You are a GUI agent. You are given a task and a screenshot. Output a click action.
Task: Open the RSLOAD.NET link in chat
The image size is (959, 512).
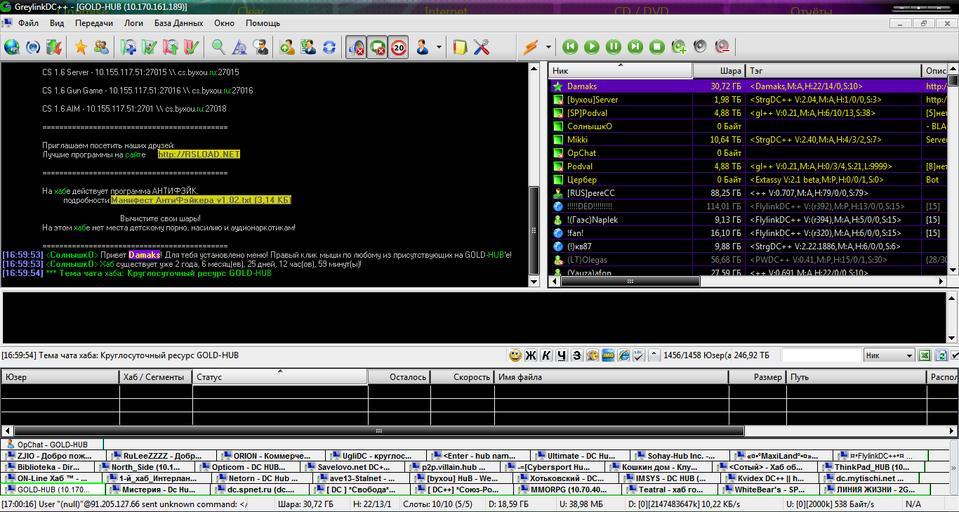tap(199, 154)
